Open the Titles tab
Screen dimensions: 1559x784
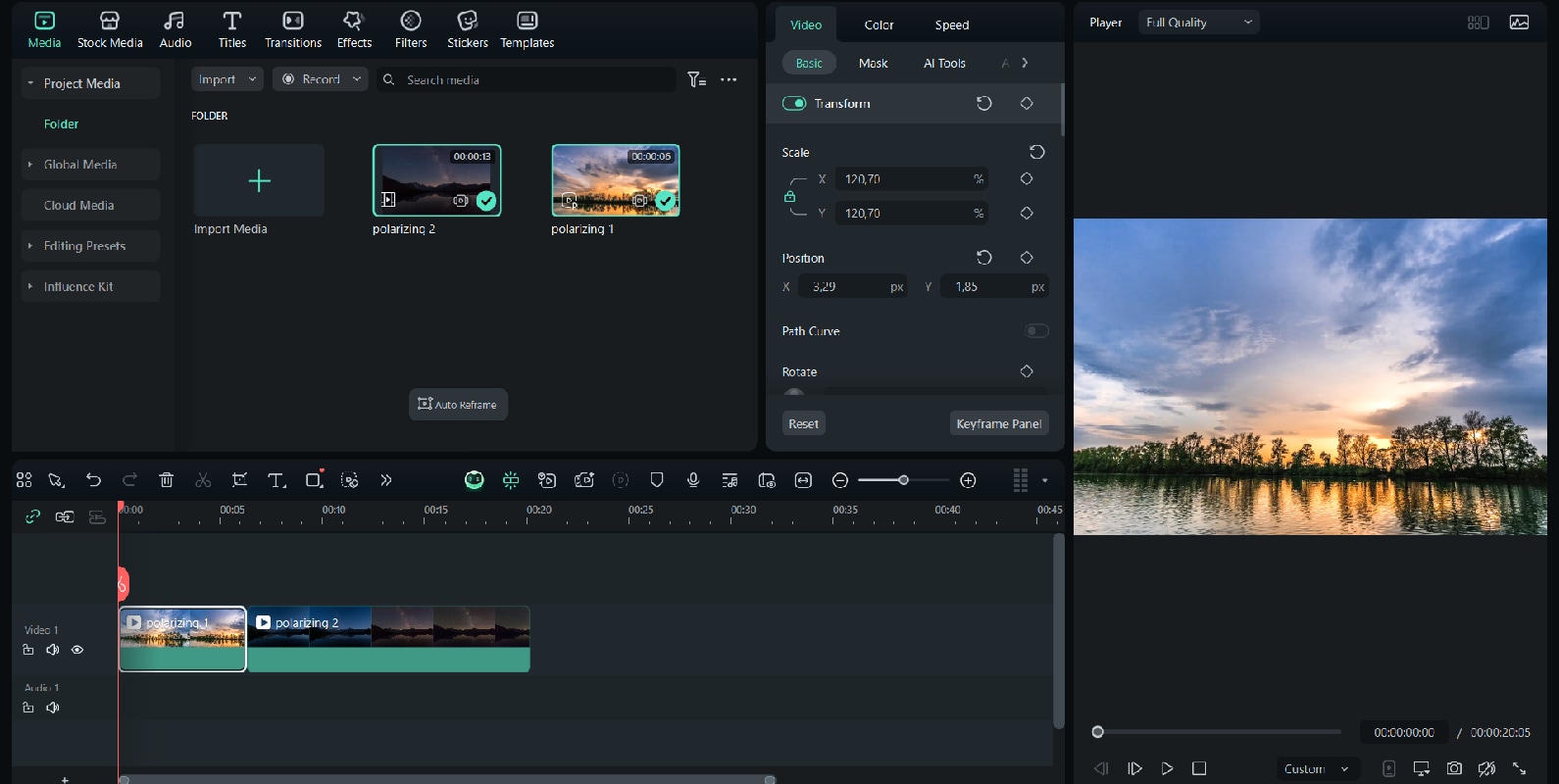coord(232,29)
